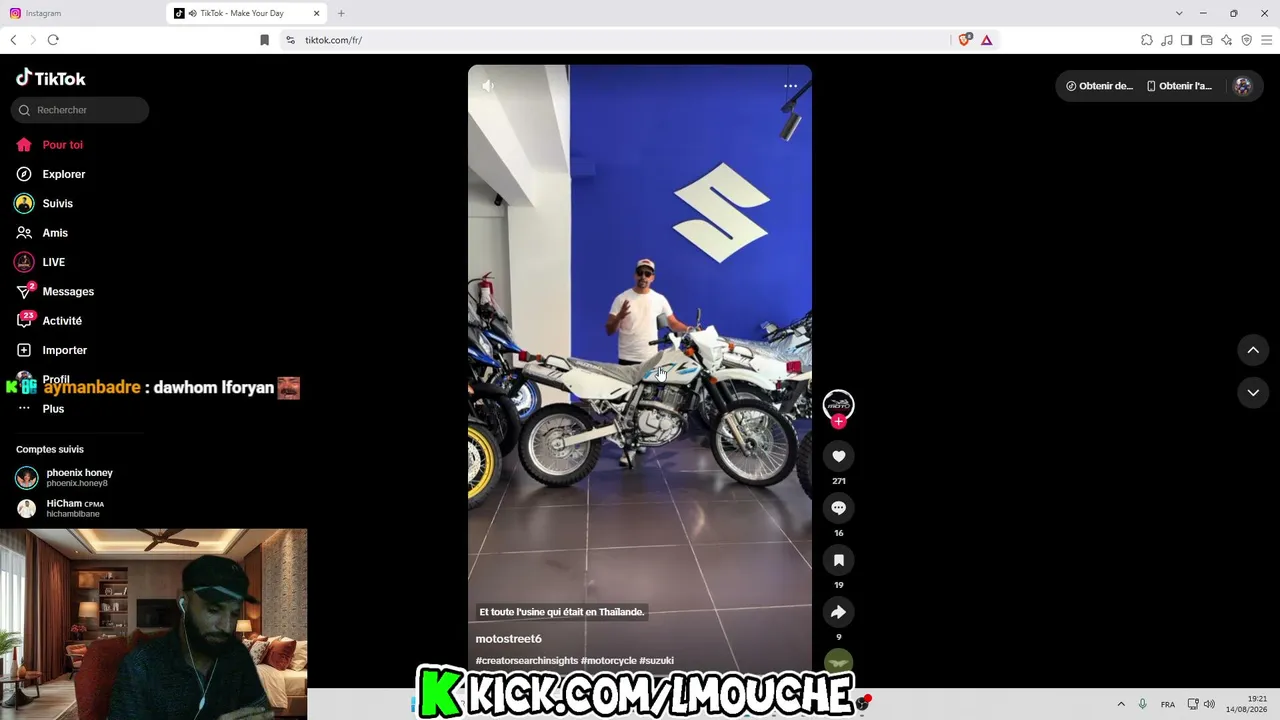Go to the previous video with up chevron

click(x=1253, y=350)
